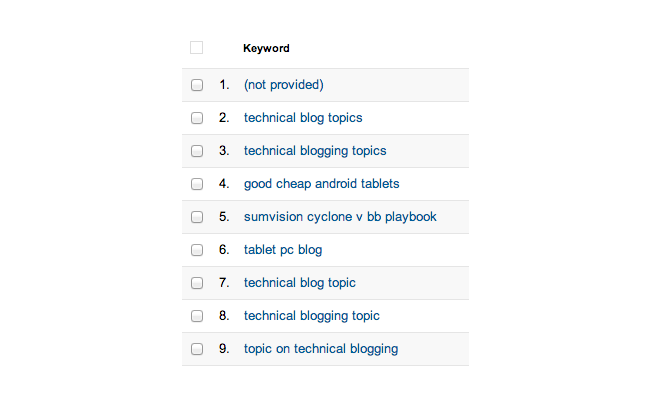Open sumvision cyclone v bb playbook link

coord(340,217)
